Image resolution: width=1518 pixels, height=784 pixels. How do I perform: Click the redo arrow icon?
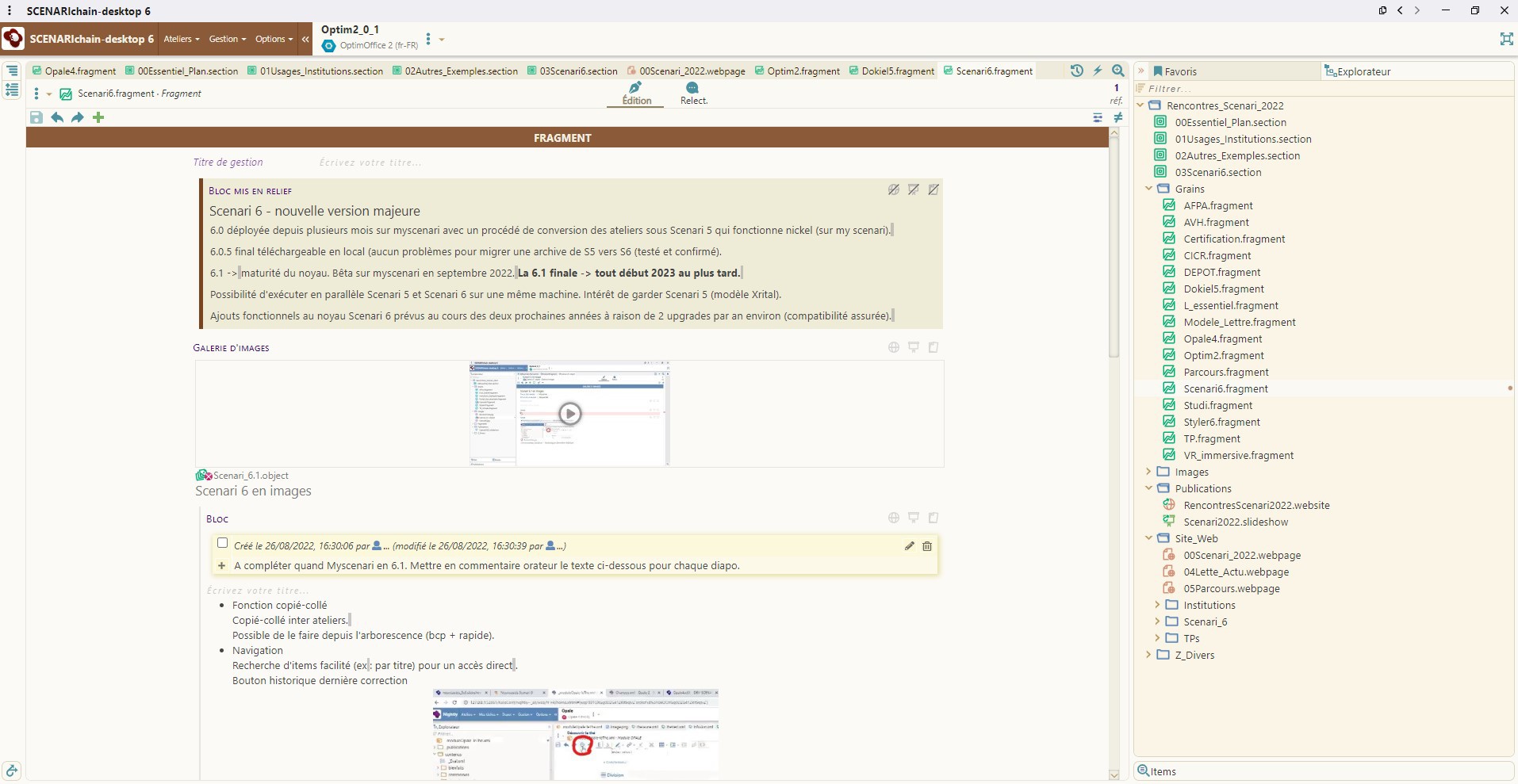tap(78, 117)
